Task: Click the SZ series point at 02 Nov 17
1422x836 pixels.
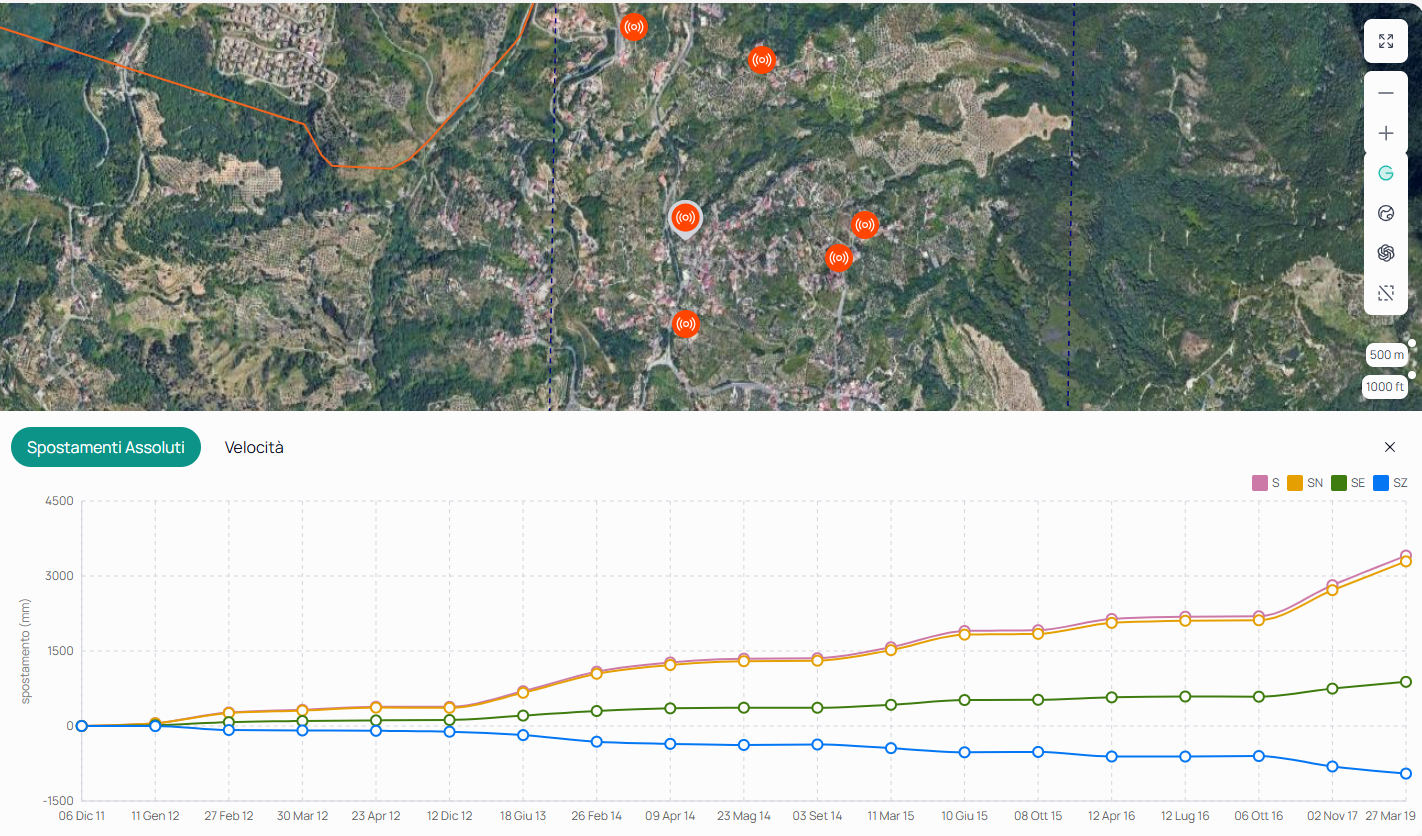Action: click(x=1332, y=766)
